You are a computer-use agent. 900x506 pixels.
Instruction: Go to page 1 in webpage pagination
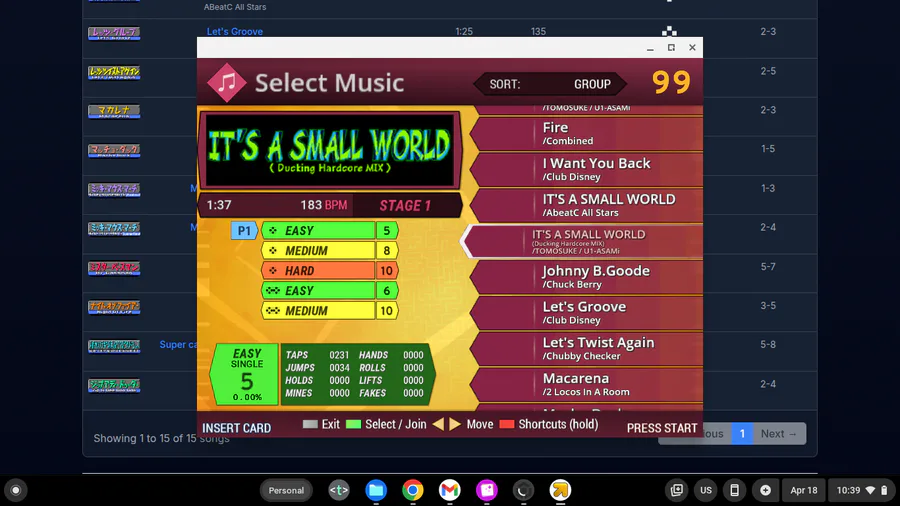742,434
